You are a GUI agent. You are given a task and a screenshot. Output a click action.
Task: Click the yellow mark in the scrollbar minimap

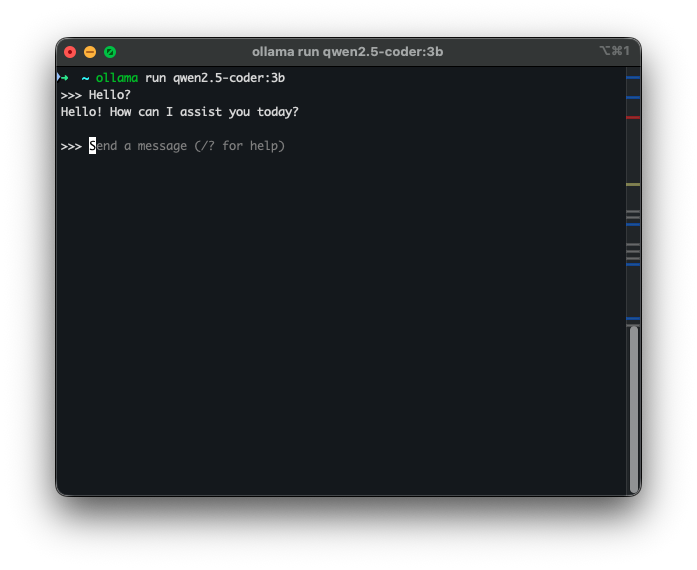(633, 184)
